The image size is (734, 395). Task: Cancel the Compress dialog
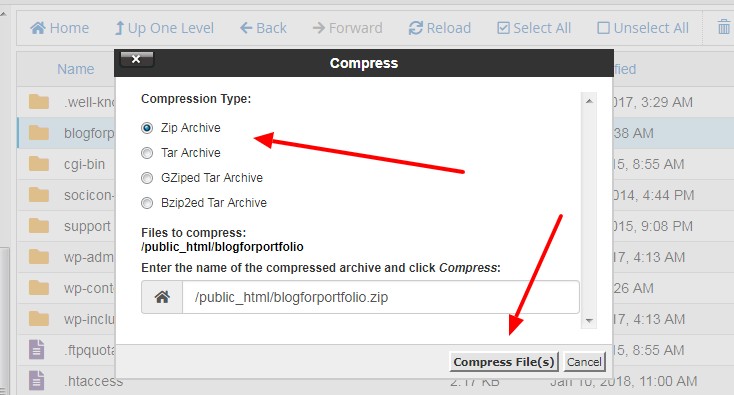(584, 362)
